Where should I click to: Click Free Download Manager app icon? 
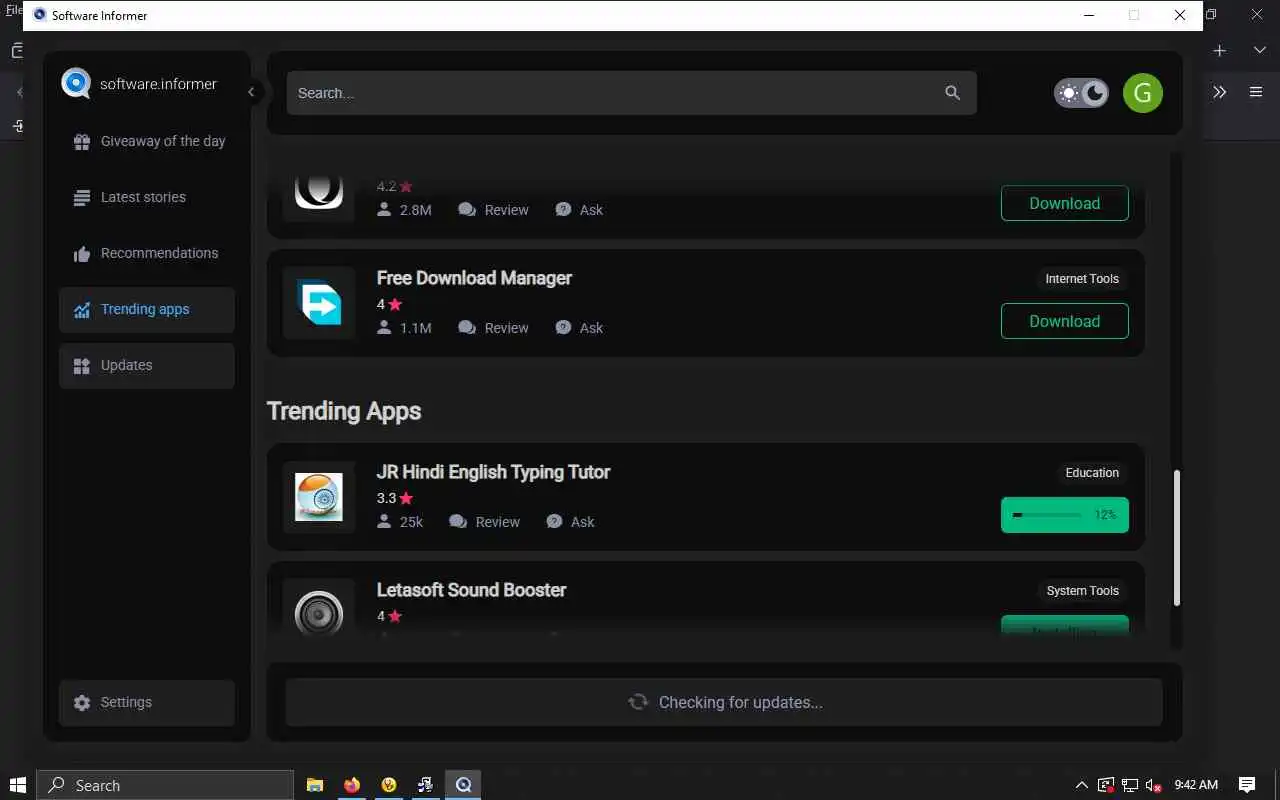tap(319, 302)
